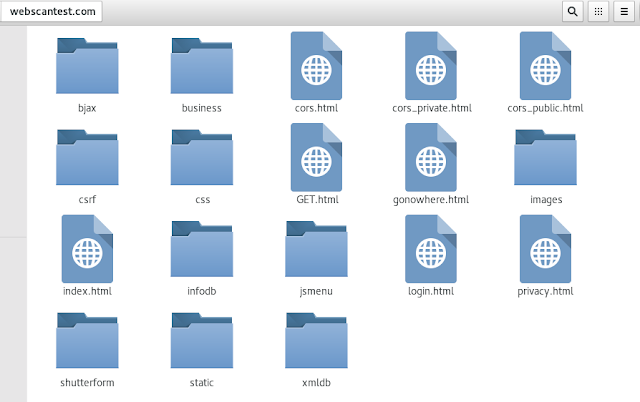Click the 'infodb' folder name label
Viewport: 640px width, 402px height.
click(202, 291)
